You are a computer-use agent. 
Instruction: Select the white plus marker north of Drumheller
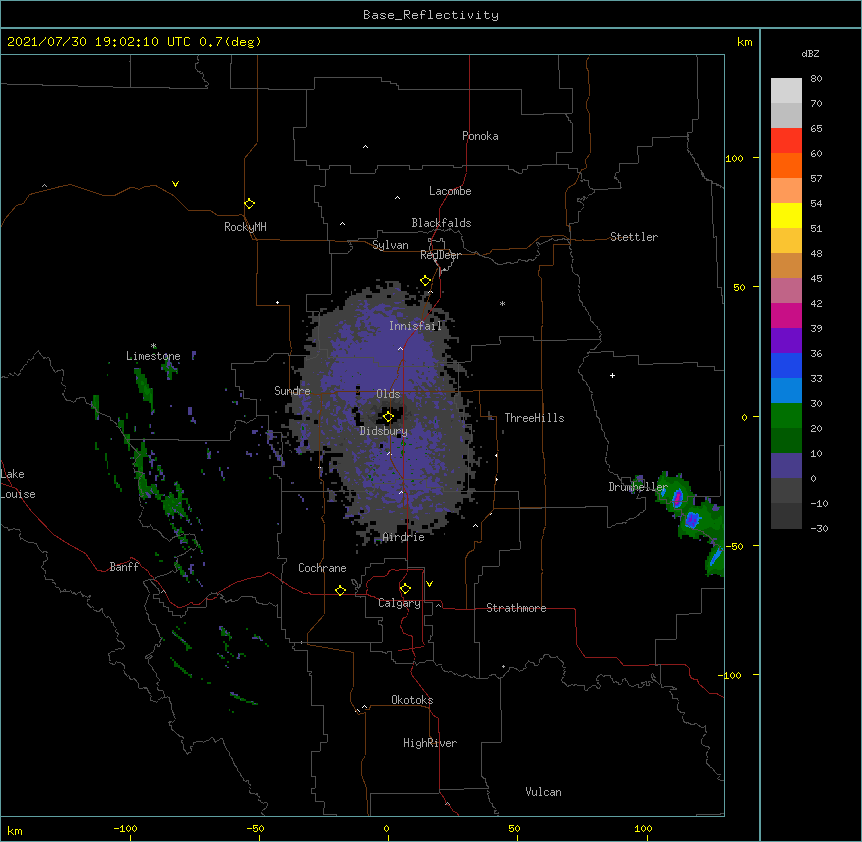[x=612, y=375]
